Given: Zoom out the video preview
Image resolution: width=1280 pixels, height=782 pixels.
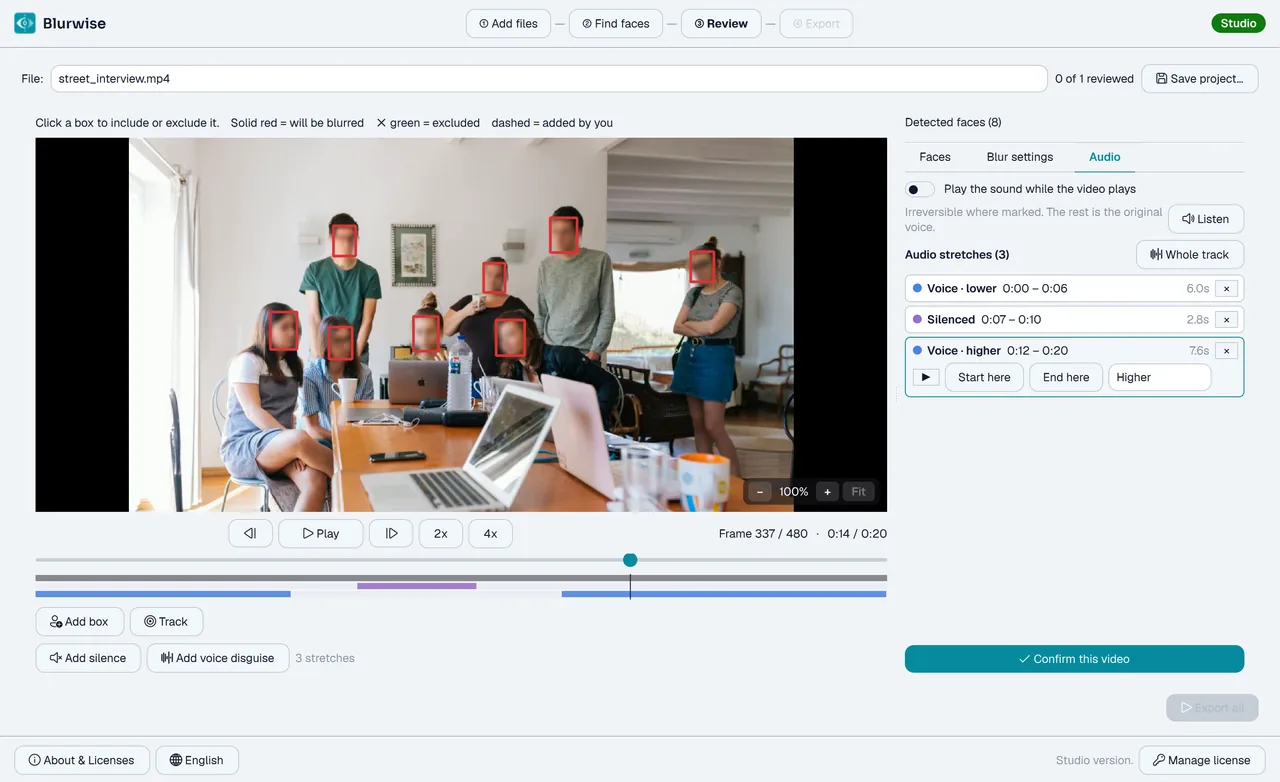Looking at the screenshot, I should coord(760,491).
